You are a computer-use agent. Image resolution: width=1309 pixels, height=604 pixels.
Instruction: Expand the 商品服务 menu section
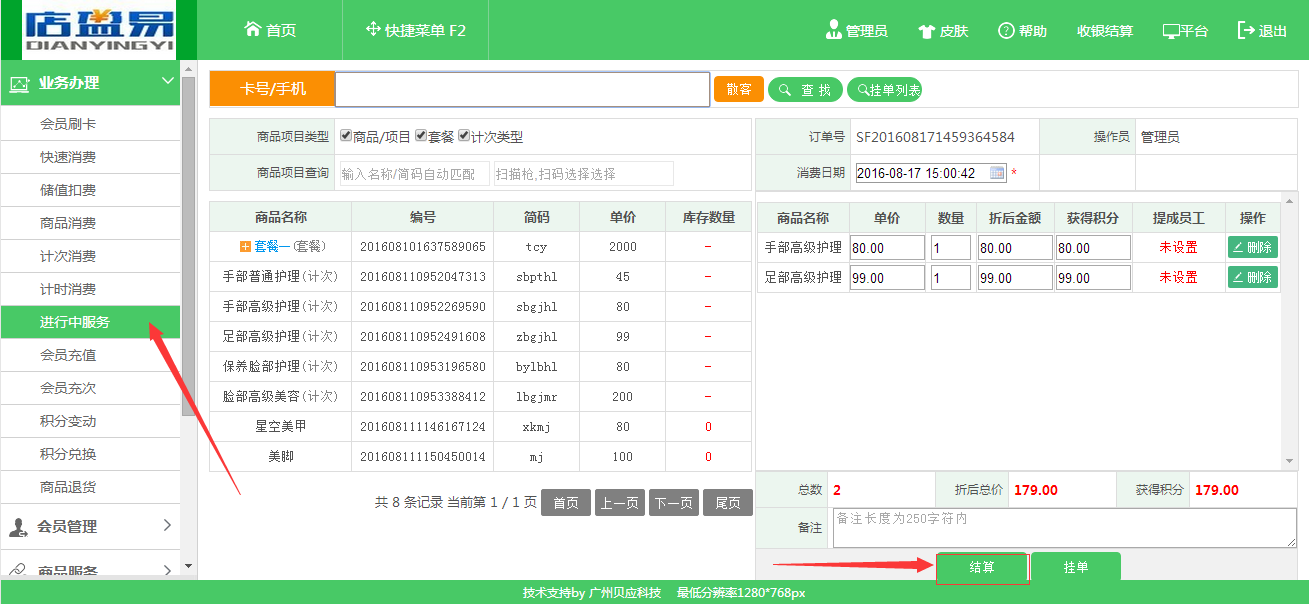tap(167, 570)
